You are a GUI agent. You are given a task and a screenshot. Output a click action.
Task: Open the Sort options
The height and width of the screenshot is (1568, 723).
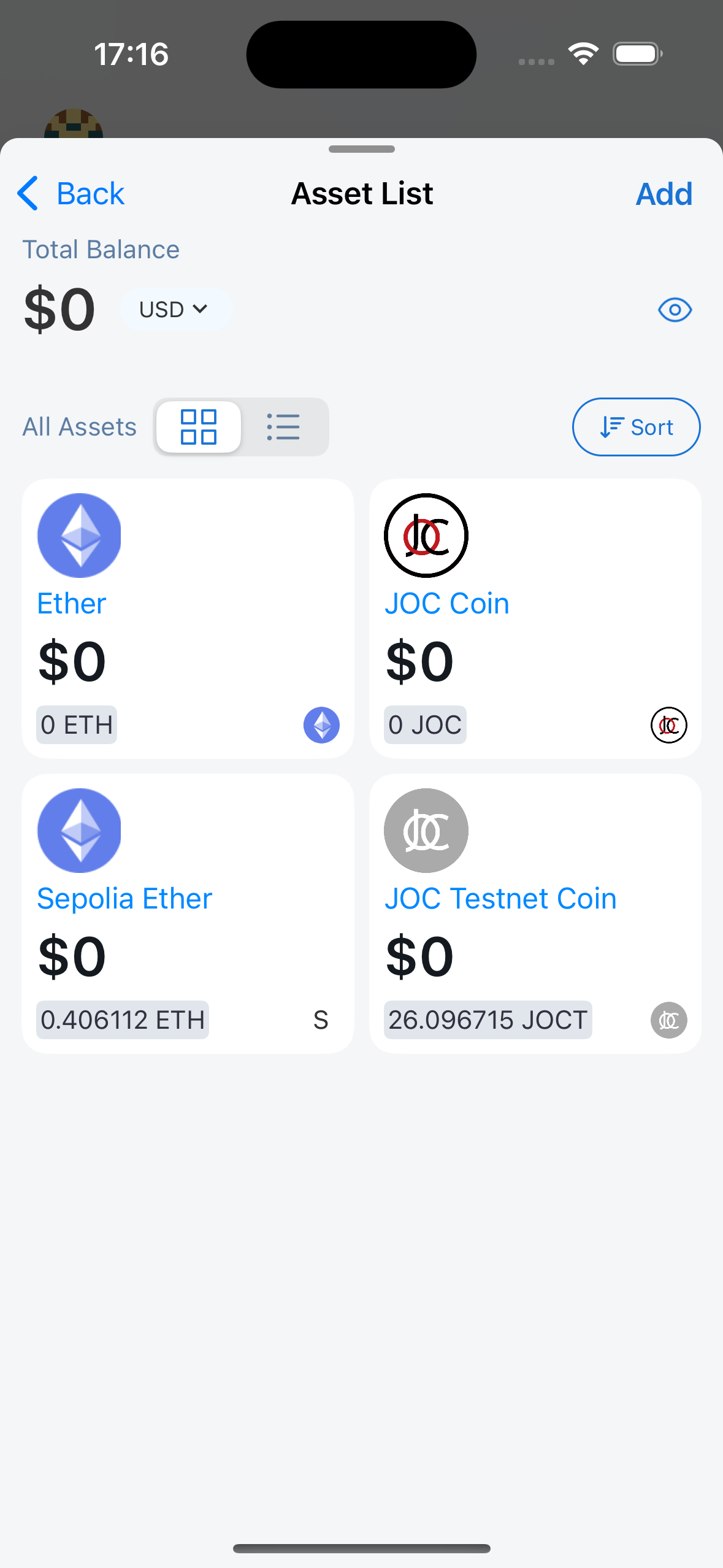pyautogui.click(x=636, y=427)
